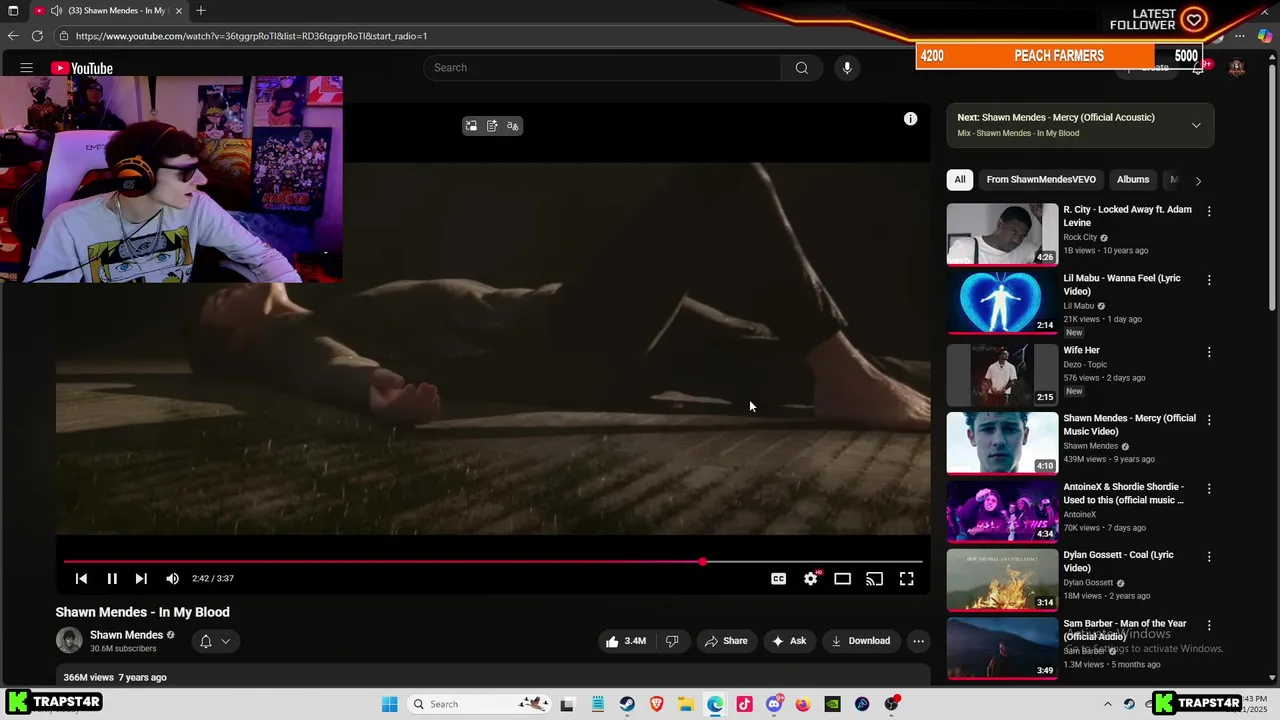
Task: Open the YouTube guide hamburger menu
Action: tap(26, 68)
